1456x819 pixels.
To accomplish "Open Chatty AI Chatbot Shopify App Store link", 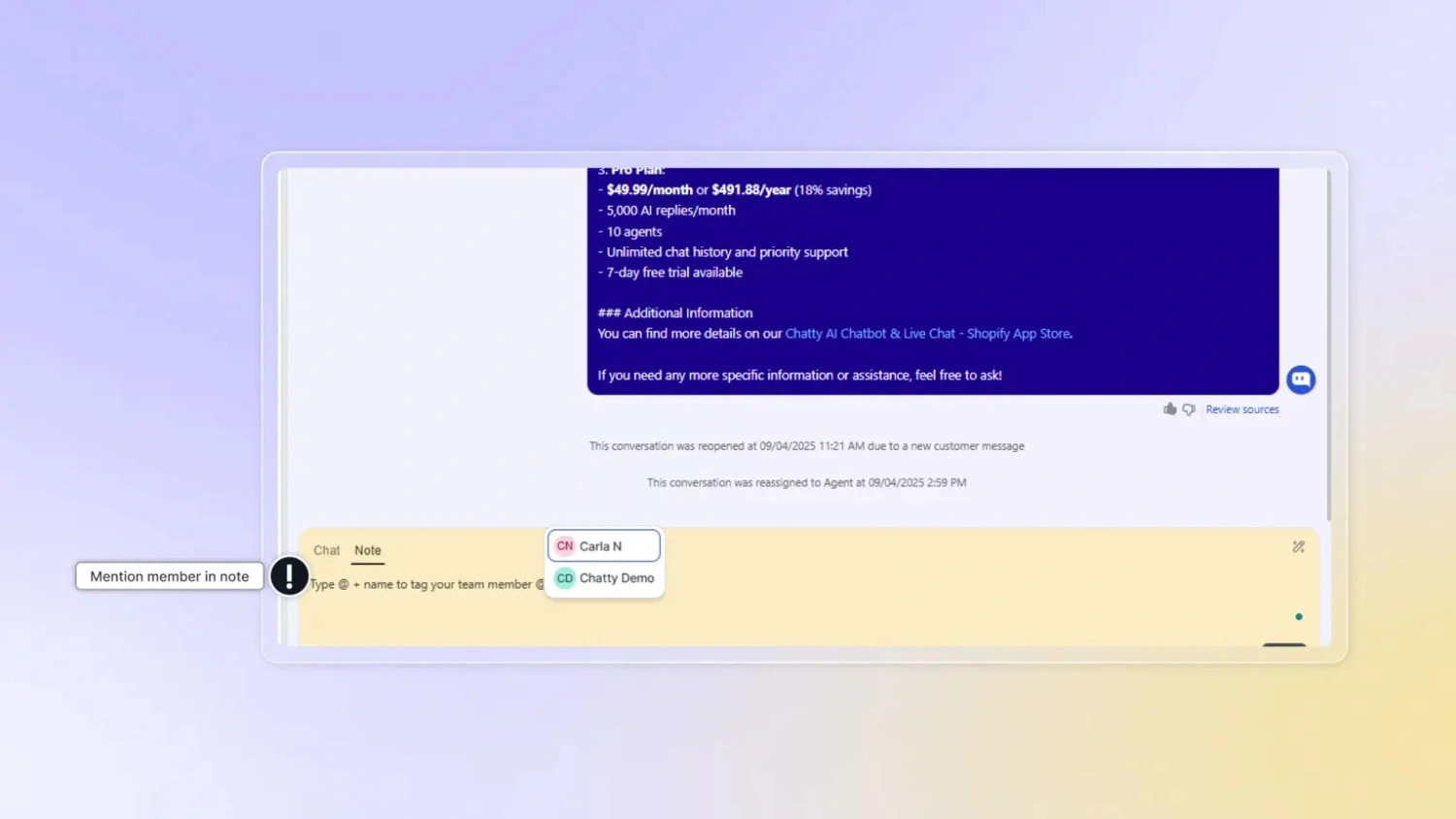I will [927, 334].
